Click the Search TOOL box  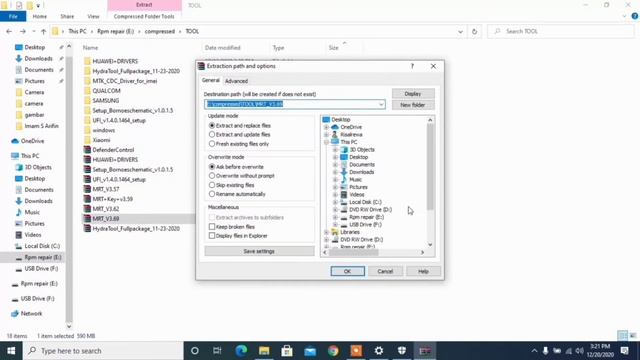pyautogui.click(x=561, y=31)
